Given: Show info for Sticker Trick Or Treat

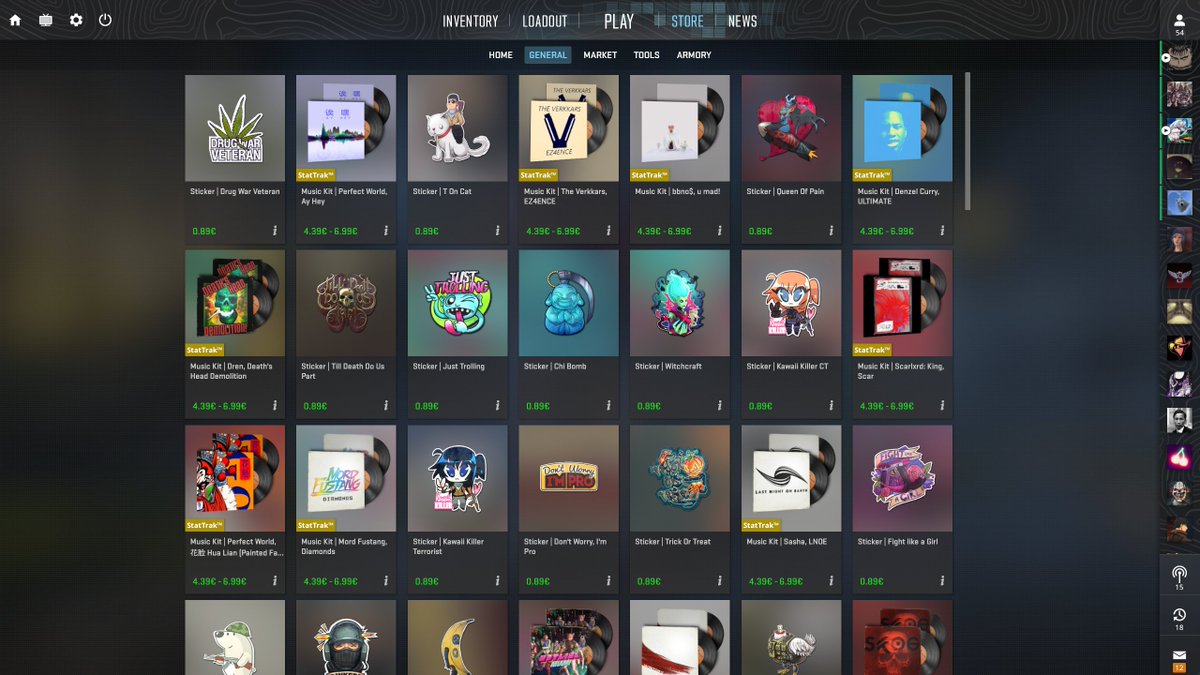Looking at the screenshot, I should 720,581.
